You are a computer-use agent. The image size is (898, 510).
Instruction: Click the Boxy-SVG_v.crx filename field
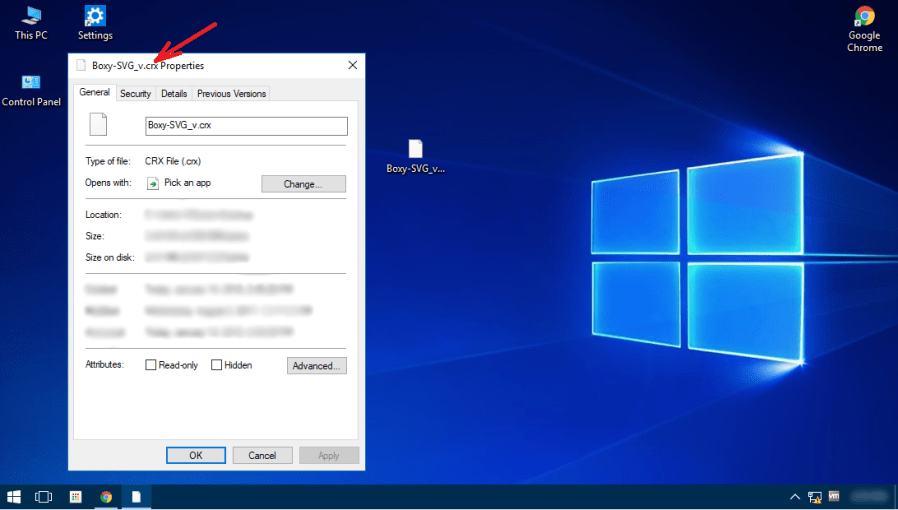[x=246, y=126]
